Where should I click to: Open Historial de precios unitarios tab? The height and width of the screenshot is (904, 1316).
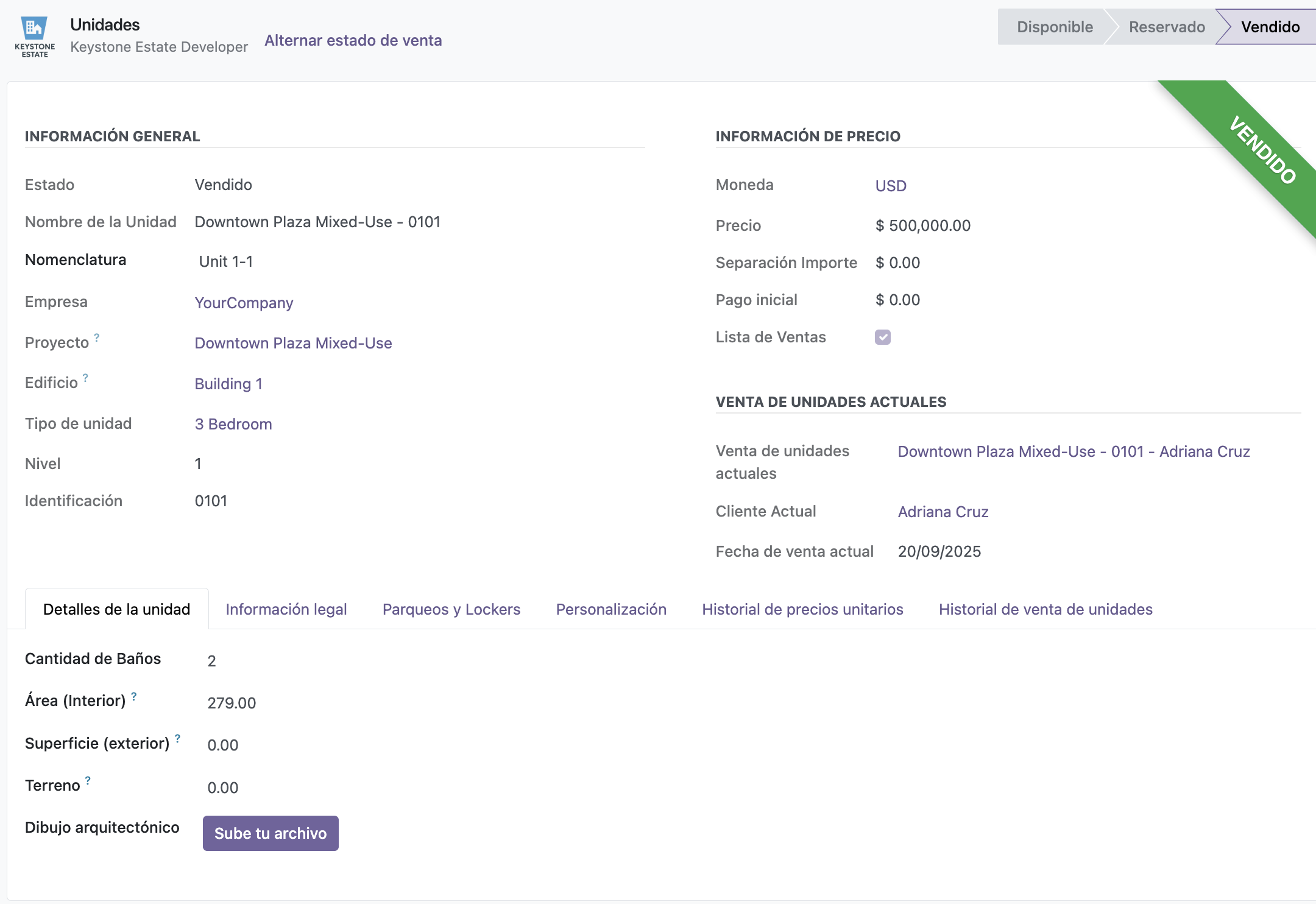[x=802, y=609]
